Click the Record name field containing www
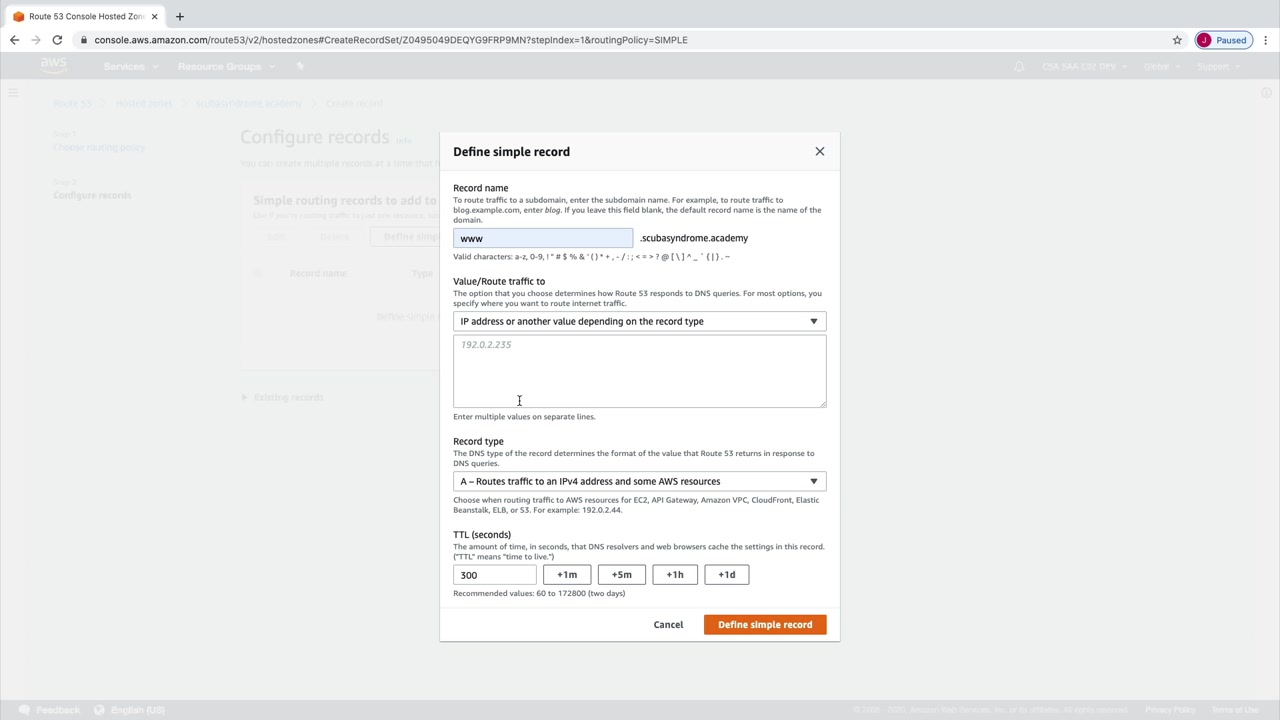The height and width of the screenshot is (720, 1280). tap(543, 238)
